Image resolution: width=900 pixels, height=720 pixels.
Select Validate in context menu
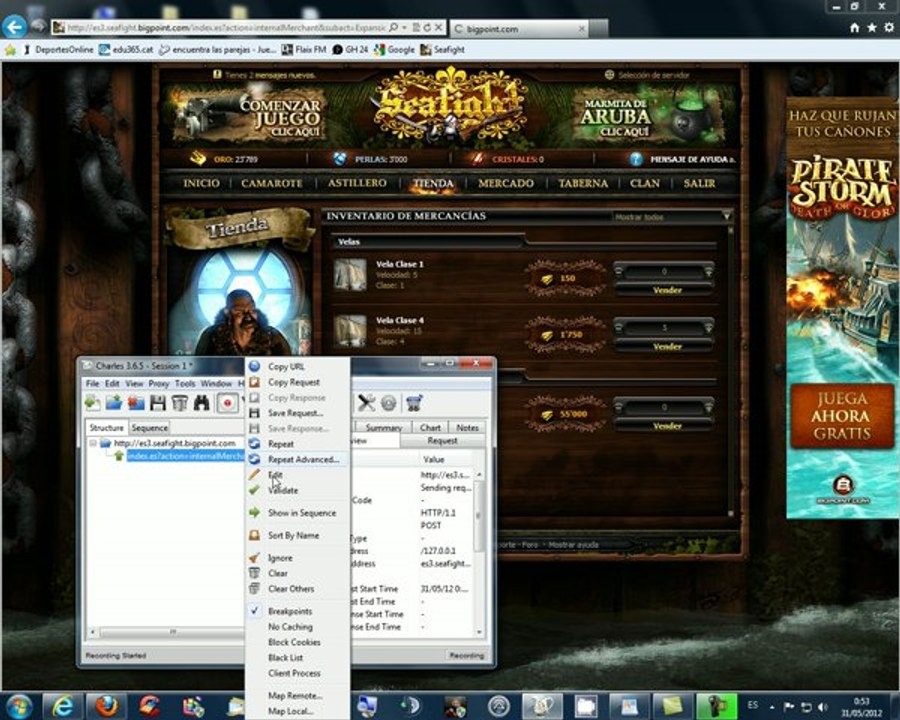pos(283,490)
